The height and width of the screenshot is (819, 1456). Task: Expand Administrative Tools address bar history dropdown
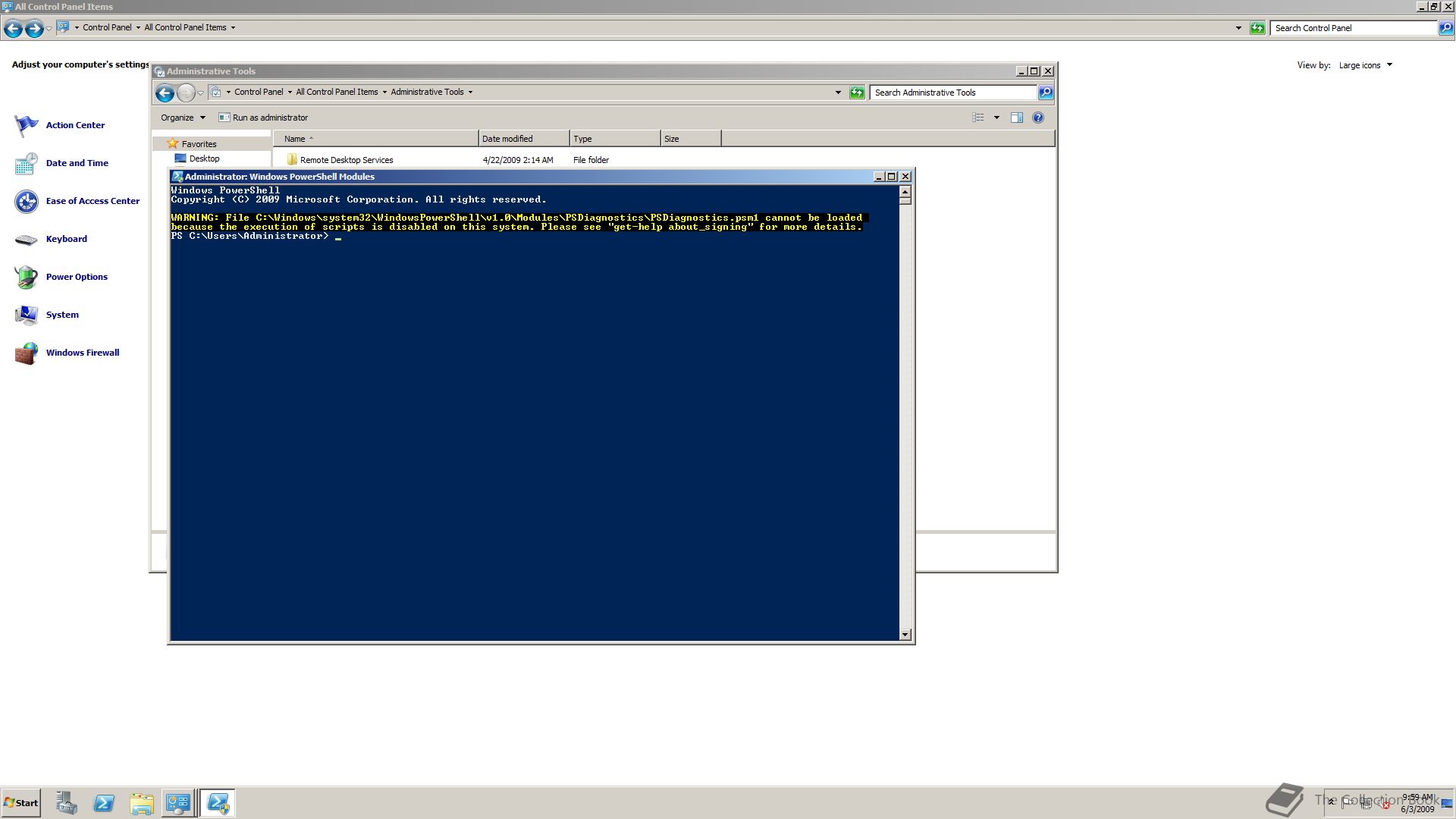838,93
